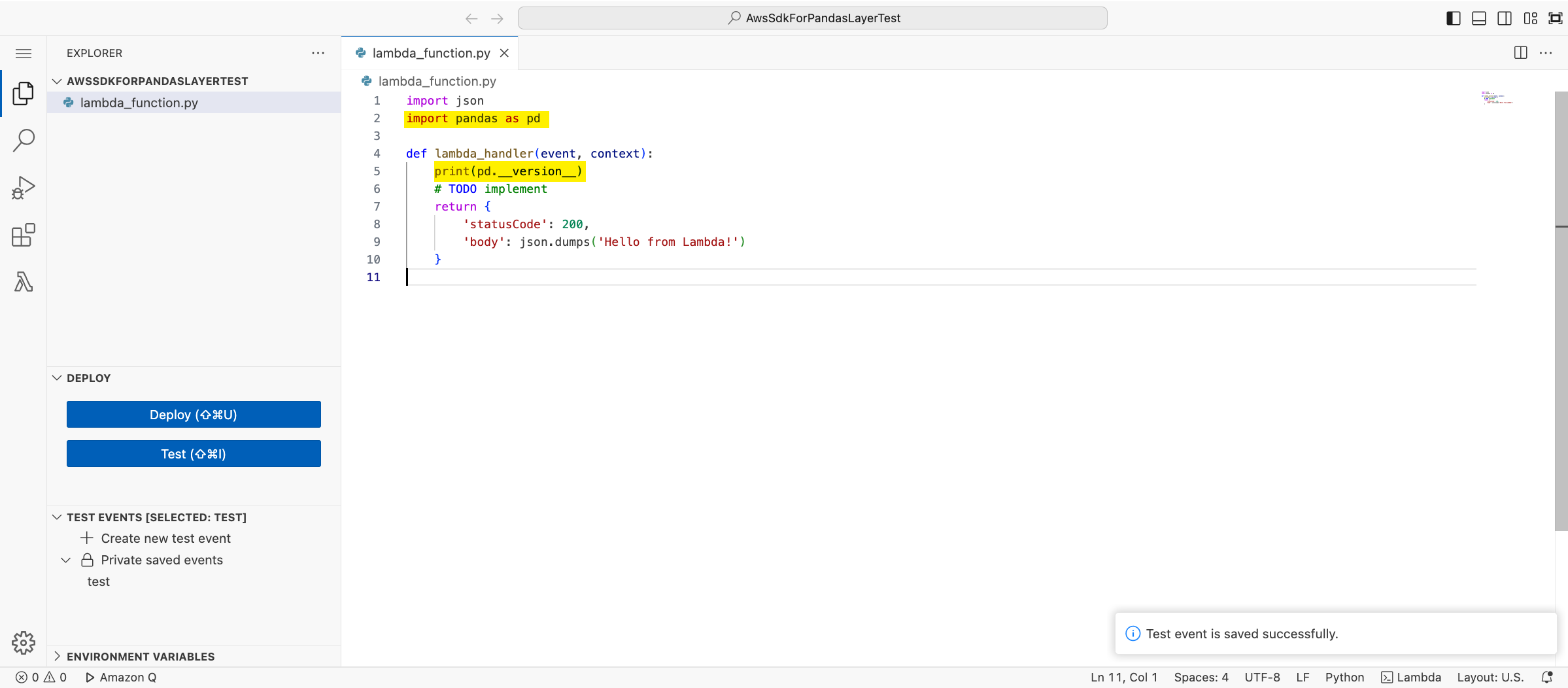Click the 'import json' line

point(445,101)
